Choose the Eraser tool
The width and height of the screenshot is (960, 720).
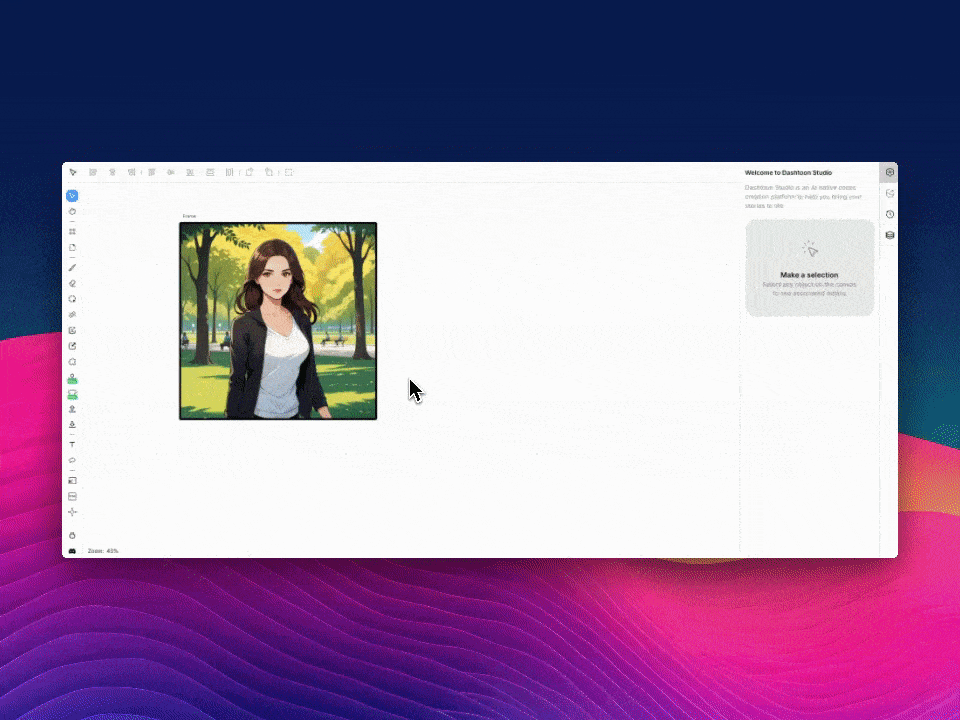(72, 284)
